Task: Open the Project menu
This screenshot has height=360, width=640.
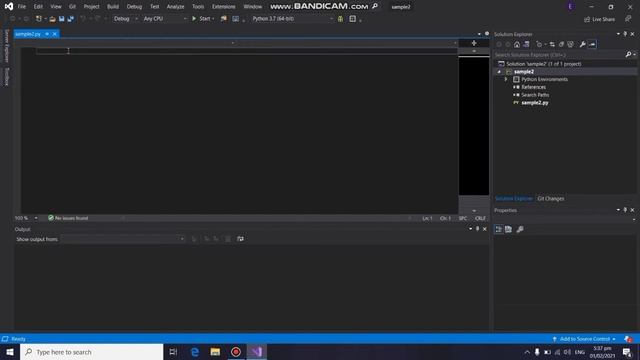Action: coord(91,7)
